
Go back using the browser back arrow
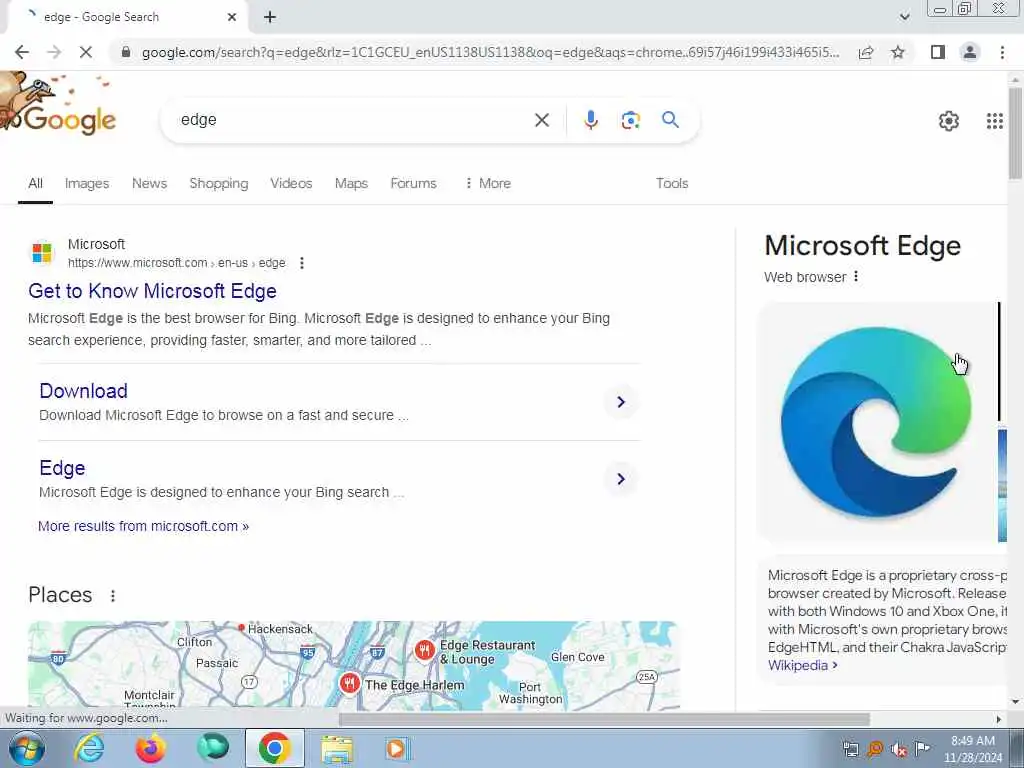(x=22, y=52)
